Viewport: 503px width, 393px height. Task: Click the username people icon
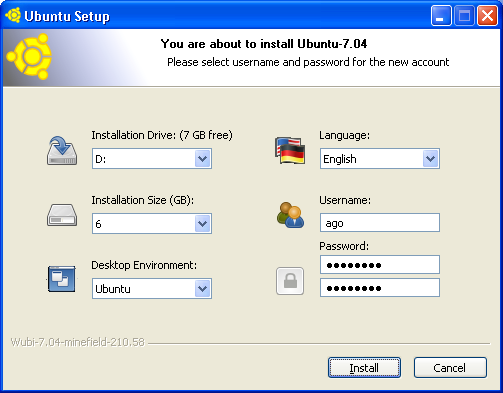[290, 215]
